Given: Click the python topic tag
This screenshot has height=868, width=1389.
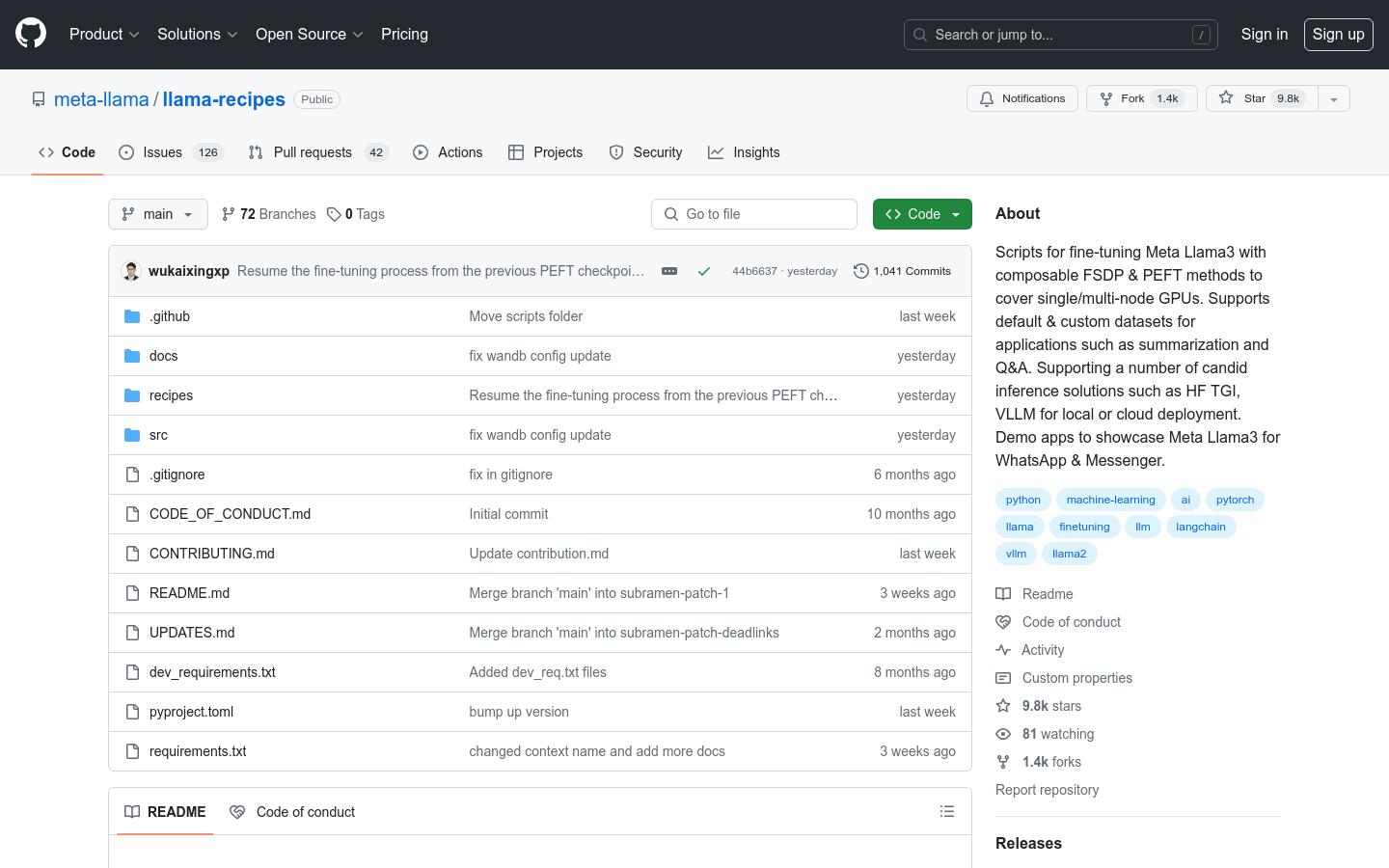Looking at the screenshot, I should [1022, 500].
